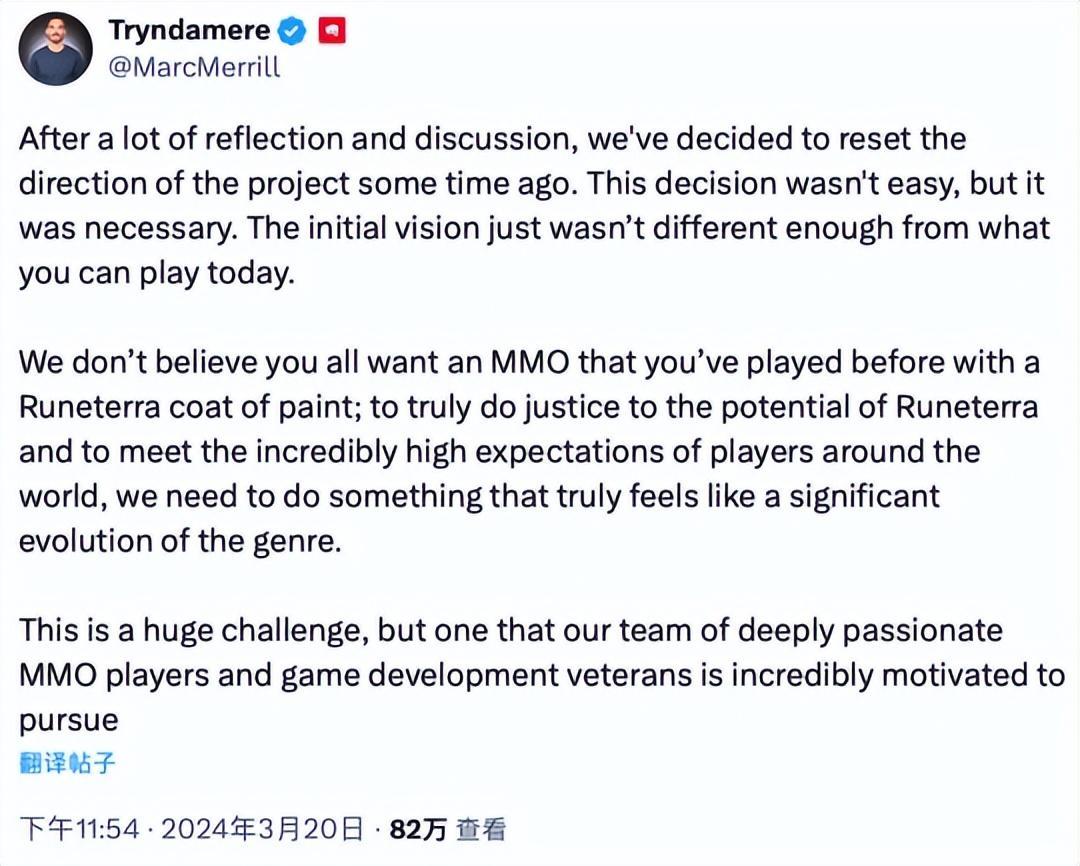1080x866 pixels.
Task: Click the 查看 views label
Action: pos(481,829)
